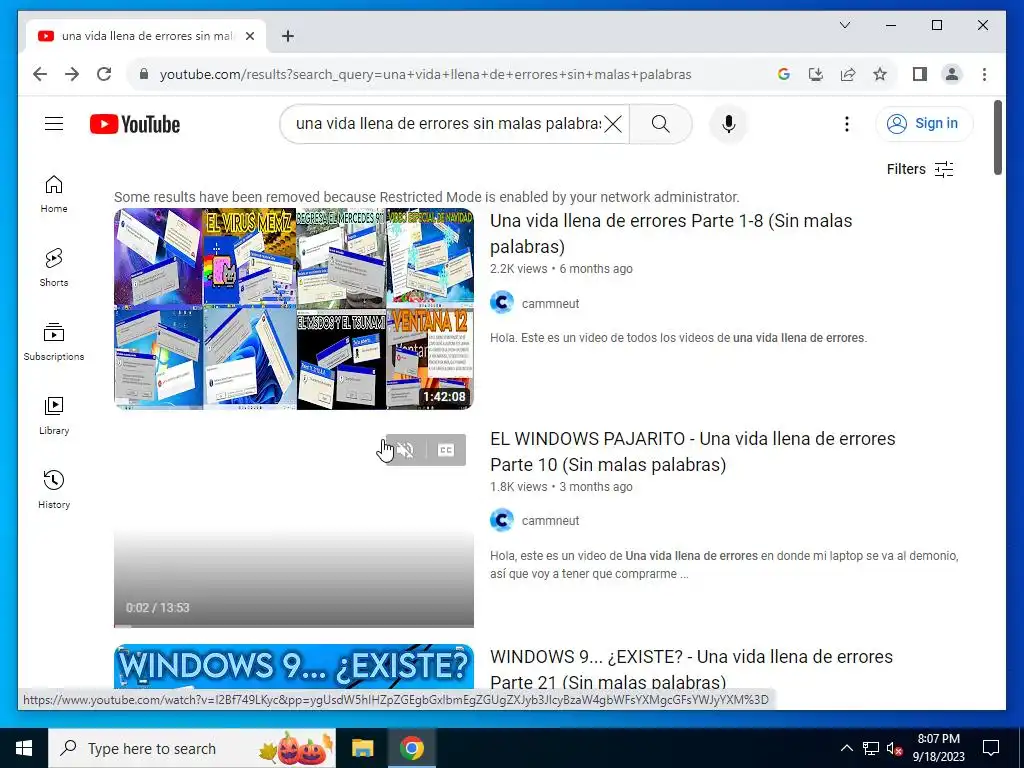The height and width of the screenshot is (768, 1024).
Task: Bookmark this page with the star icon
Action: coord(880,74)
